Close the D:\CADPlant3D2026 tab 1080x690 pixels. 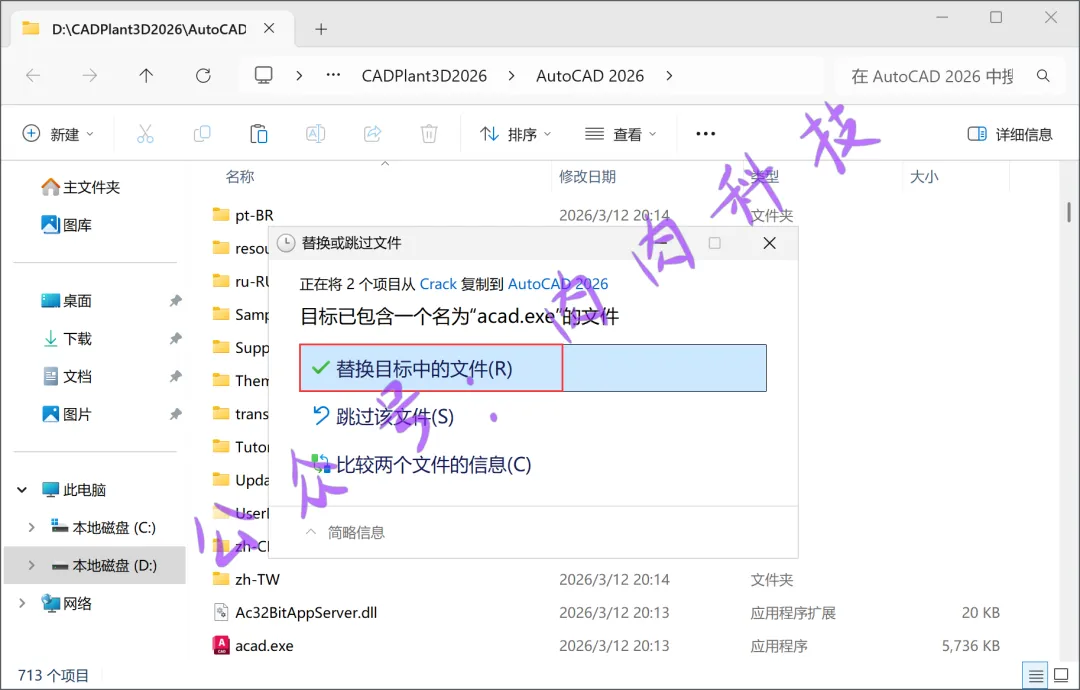(x=269, y=28)
